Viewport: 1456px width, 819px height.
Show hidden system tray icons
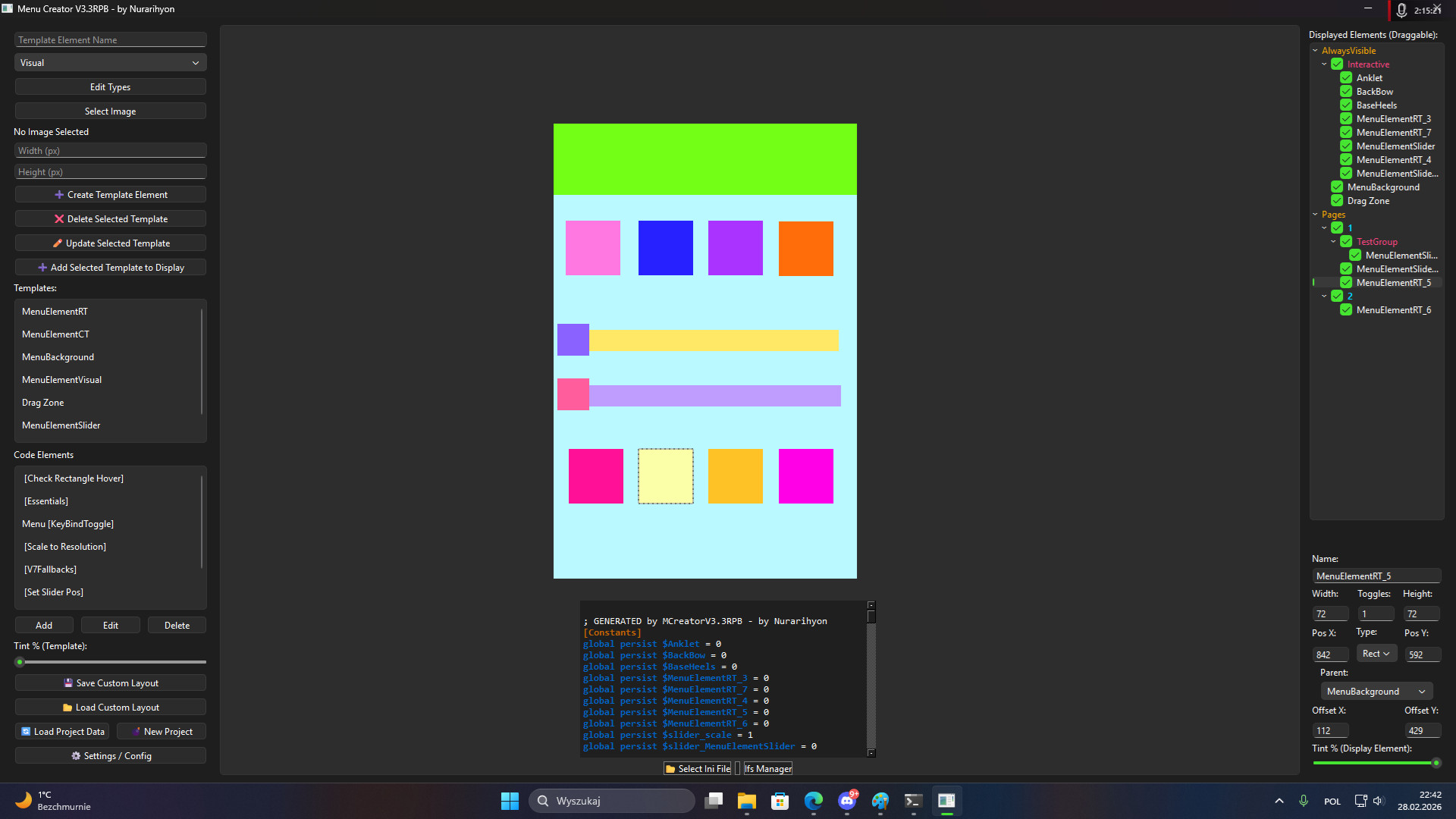tap(1279, 801)
